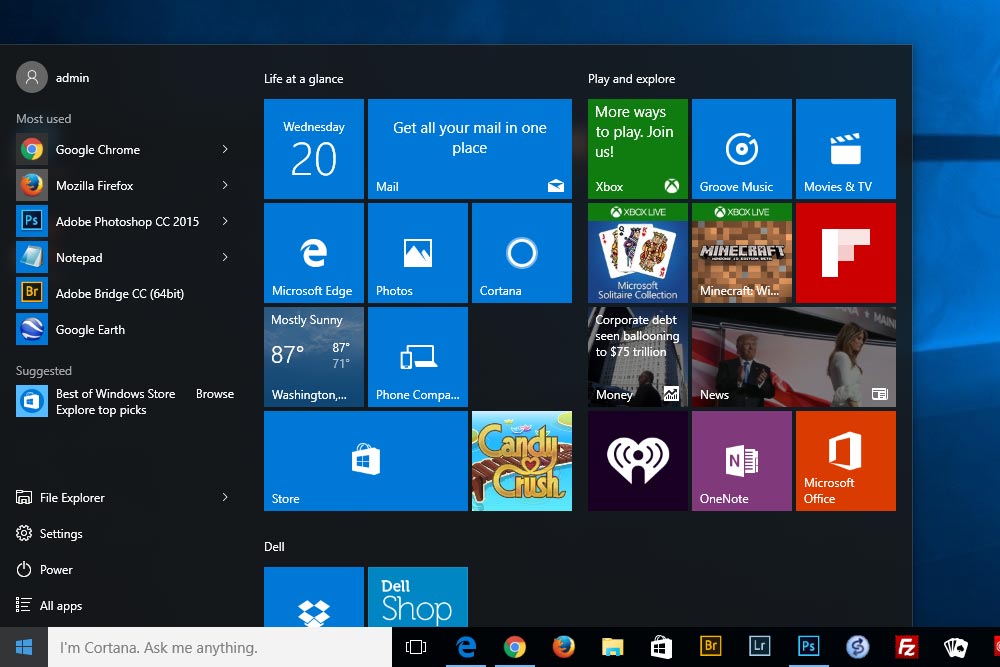This screenshot has height=667, width=1000.
Task: Expand the Mozilla Firefox jump list arrow
Action: coord(225,185)
